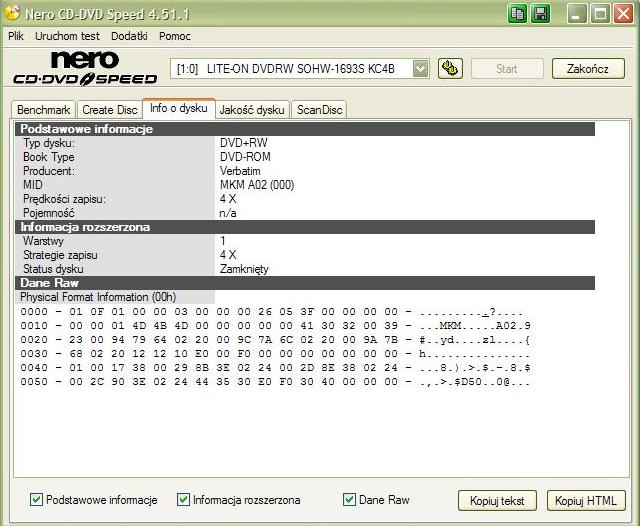Click the Prędkości zapisu label
640x526 pixels.
pyautogui.click(x=64, y=199)
